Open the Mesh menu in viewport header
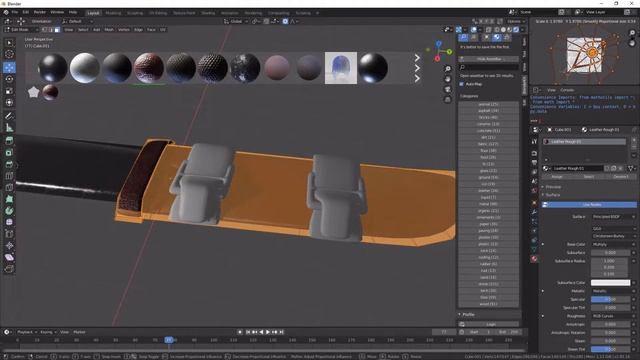This screenshot has height=360, width=640. [109, 29]
